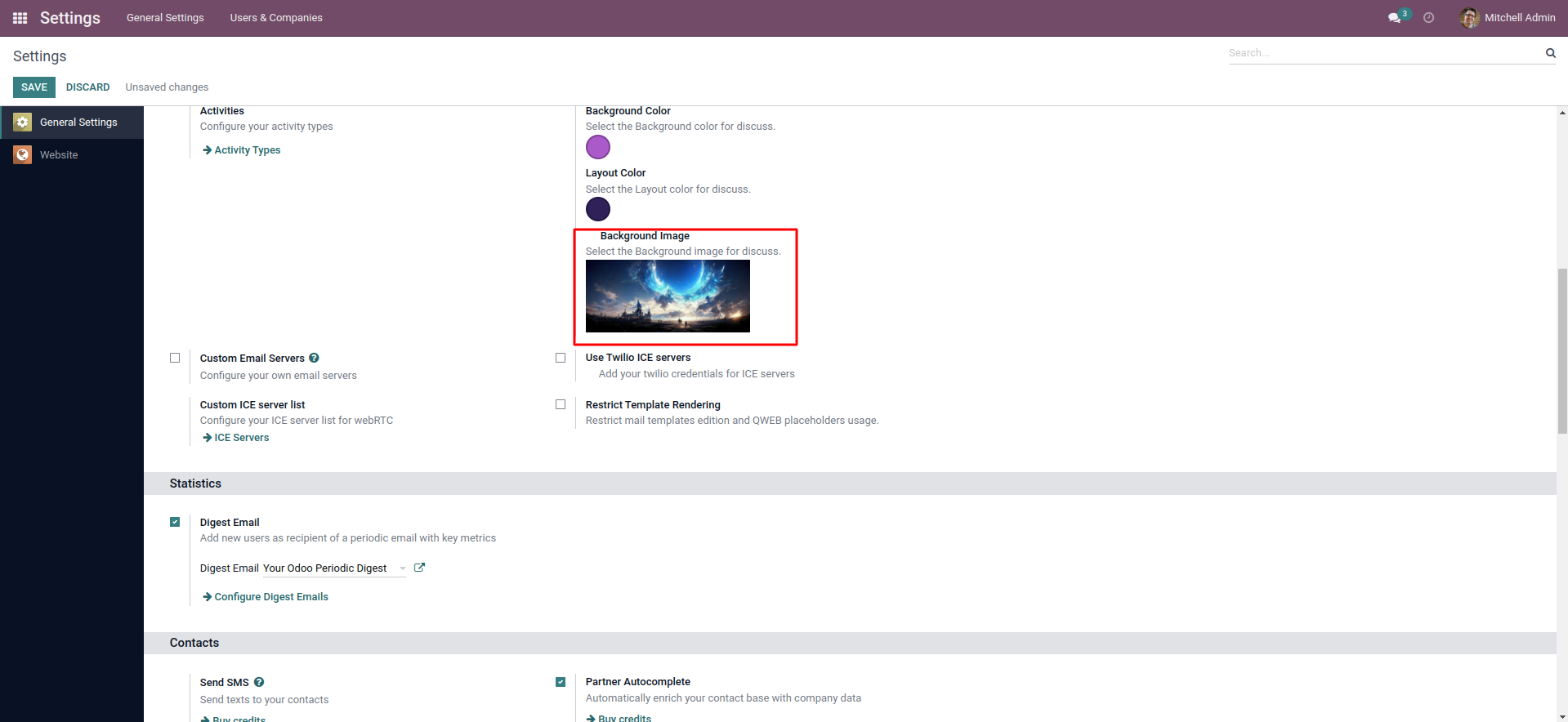This screenshot has width=1568, height=722.
Task: Open the ICE Servers link
Action: pos(242,438)
